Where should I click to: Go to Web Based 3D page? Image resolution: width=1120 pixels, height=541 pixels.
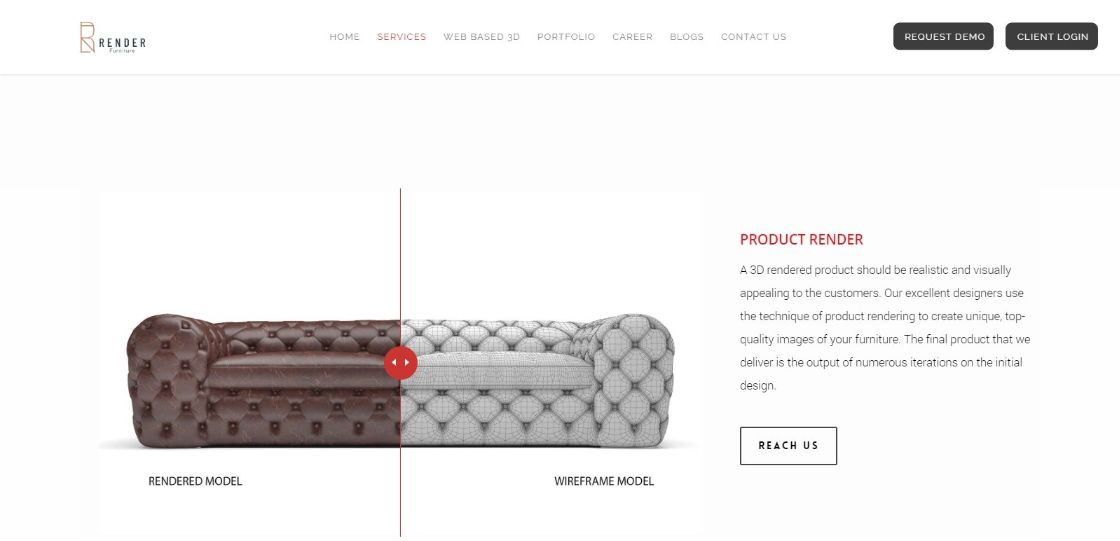pyautogui.click(x=481, y=36)
